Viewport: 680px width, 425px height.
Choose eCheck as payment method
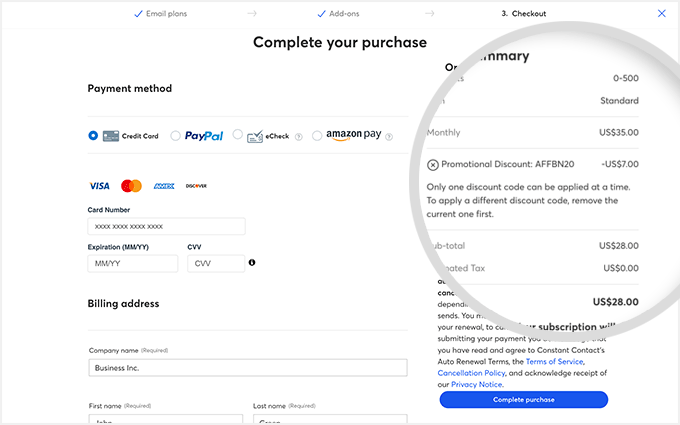238,135
